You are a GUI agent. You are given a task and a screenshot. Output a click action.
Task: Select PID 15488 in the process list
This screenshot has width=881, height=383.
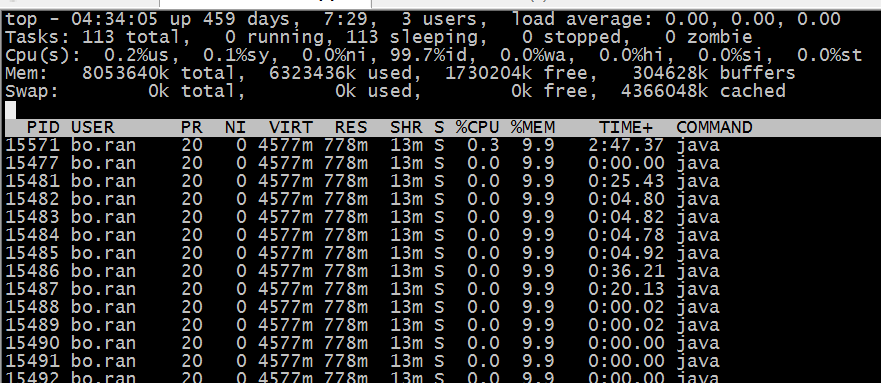click(33, 307)
